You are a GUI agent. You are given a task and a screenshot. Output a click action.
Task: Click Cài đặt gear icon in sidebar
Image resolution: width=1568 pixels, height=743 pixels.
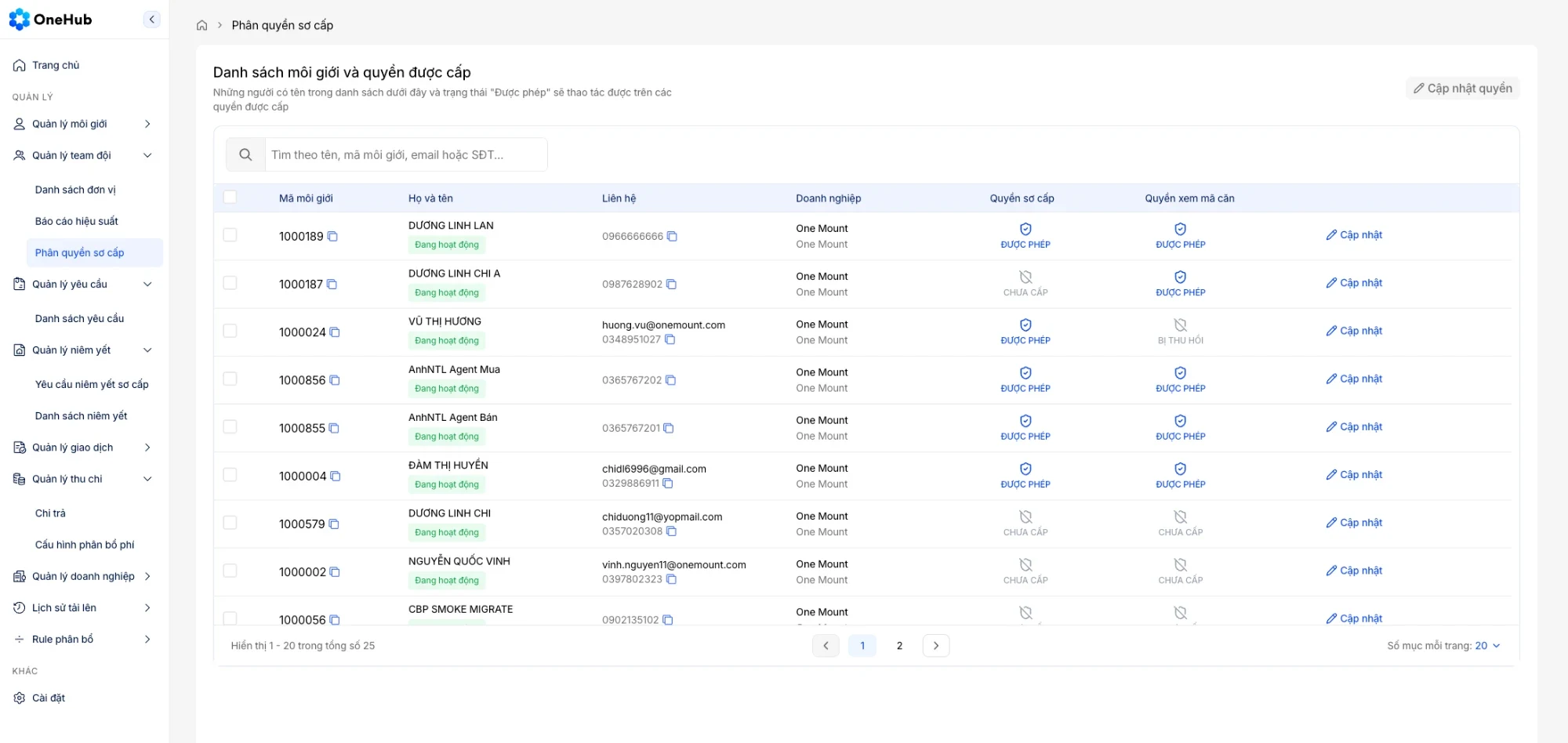[x=20, y=698]
